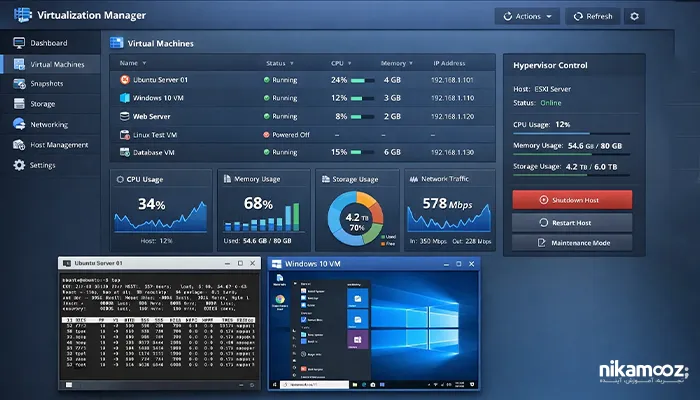
Task: Click the Ubuntu Server 01 logo icon in list
Action: pyautogui.click(x=125, y=79)
